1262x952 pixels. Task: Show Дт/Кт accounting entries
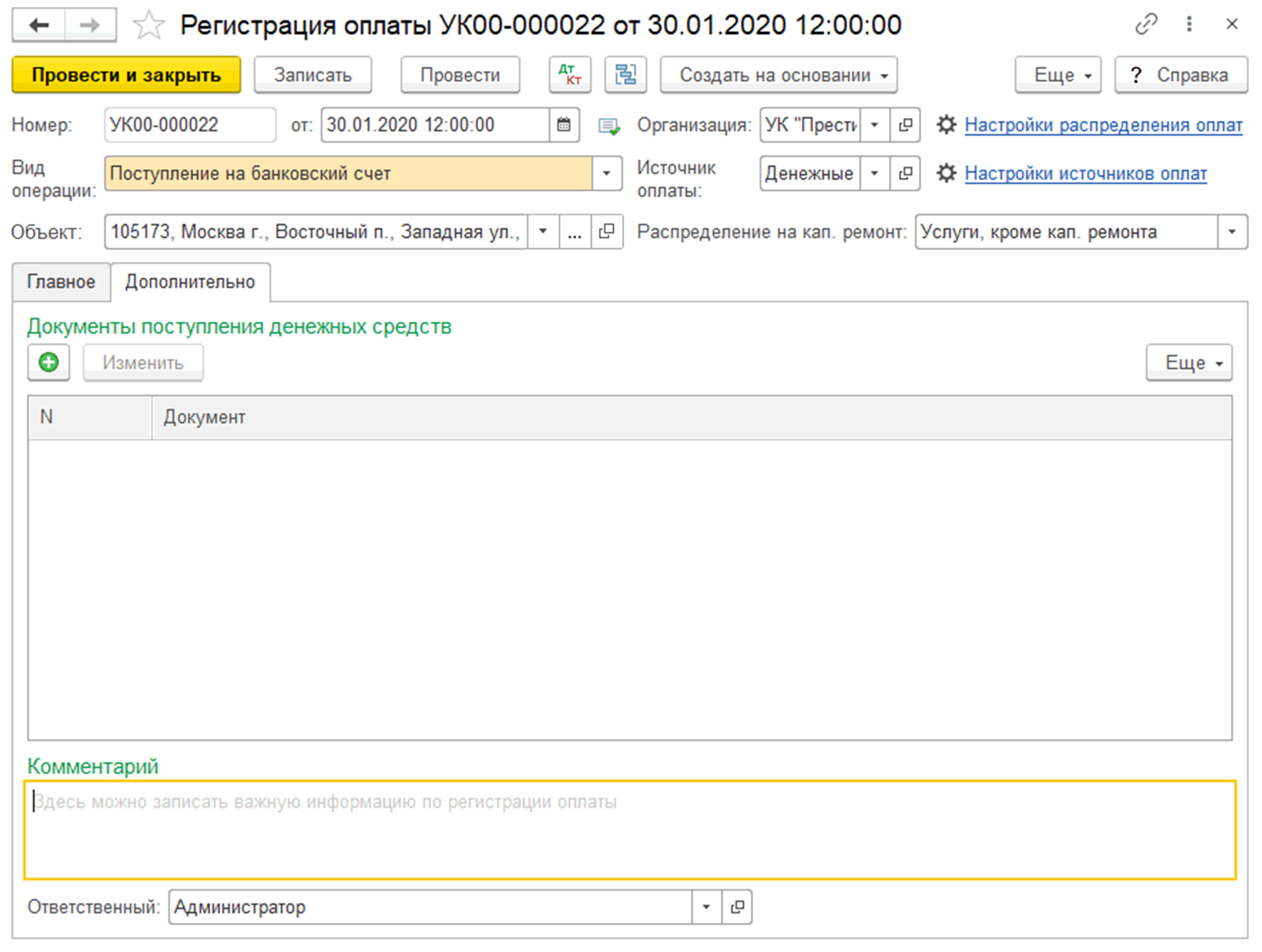click(x=570, y=75)
